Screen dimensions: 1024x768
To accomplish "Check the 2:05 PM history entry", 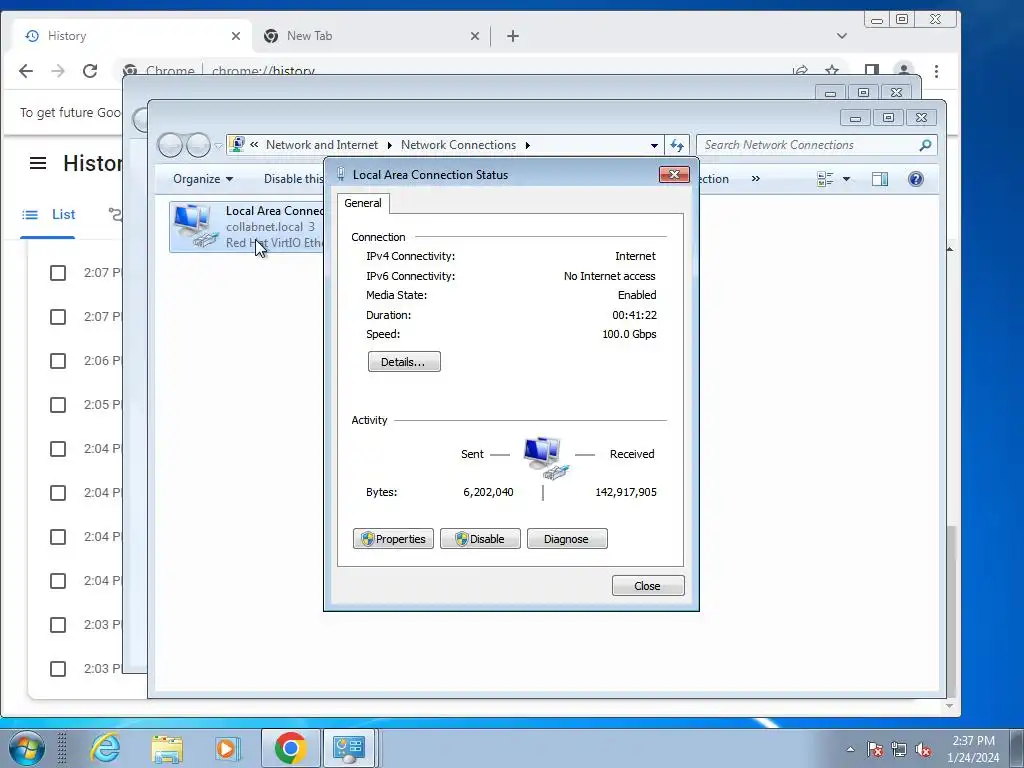I will click(x=58, y=405).
